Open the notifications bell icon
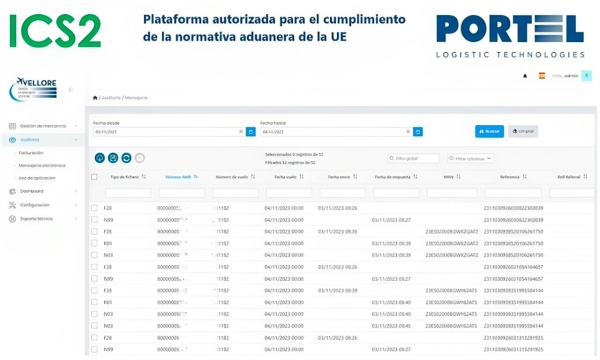600x360 pixels. (525, 76)
